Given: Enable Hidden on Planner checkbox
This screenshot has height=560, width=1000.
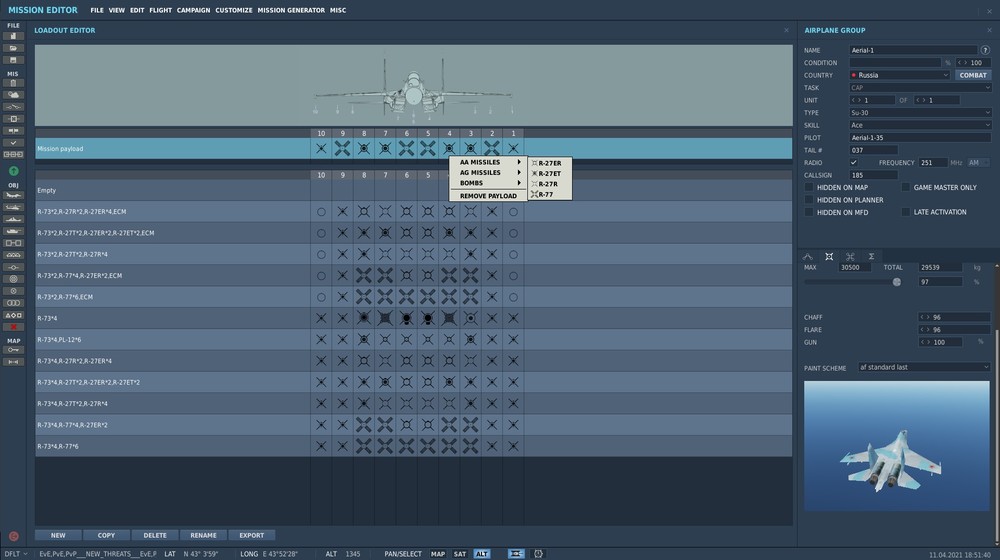Looking at the screenshot, I should 809,200.
